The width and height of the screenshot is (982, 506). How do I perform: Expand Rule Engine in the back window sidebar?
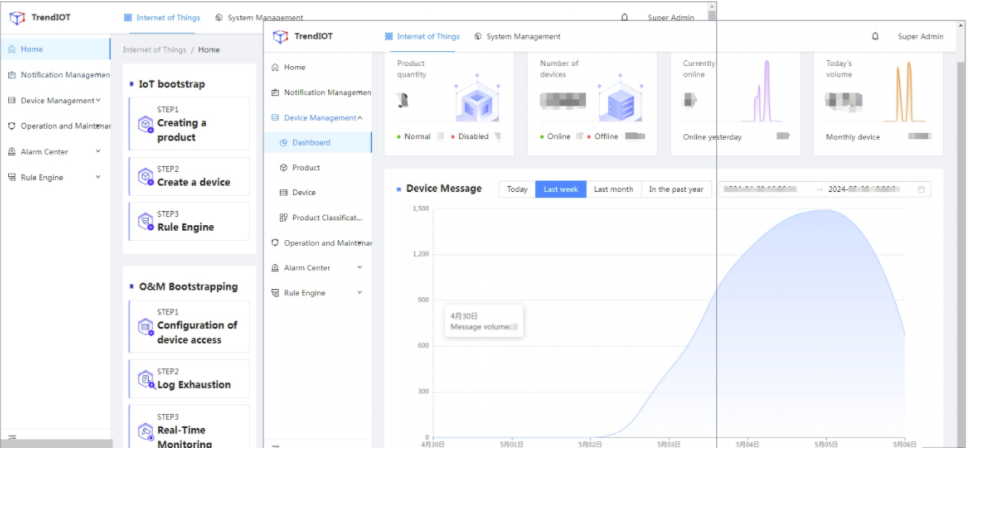98,177
